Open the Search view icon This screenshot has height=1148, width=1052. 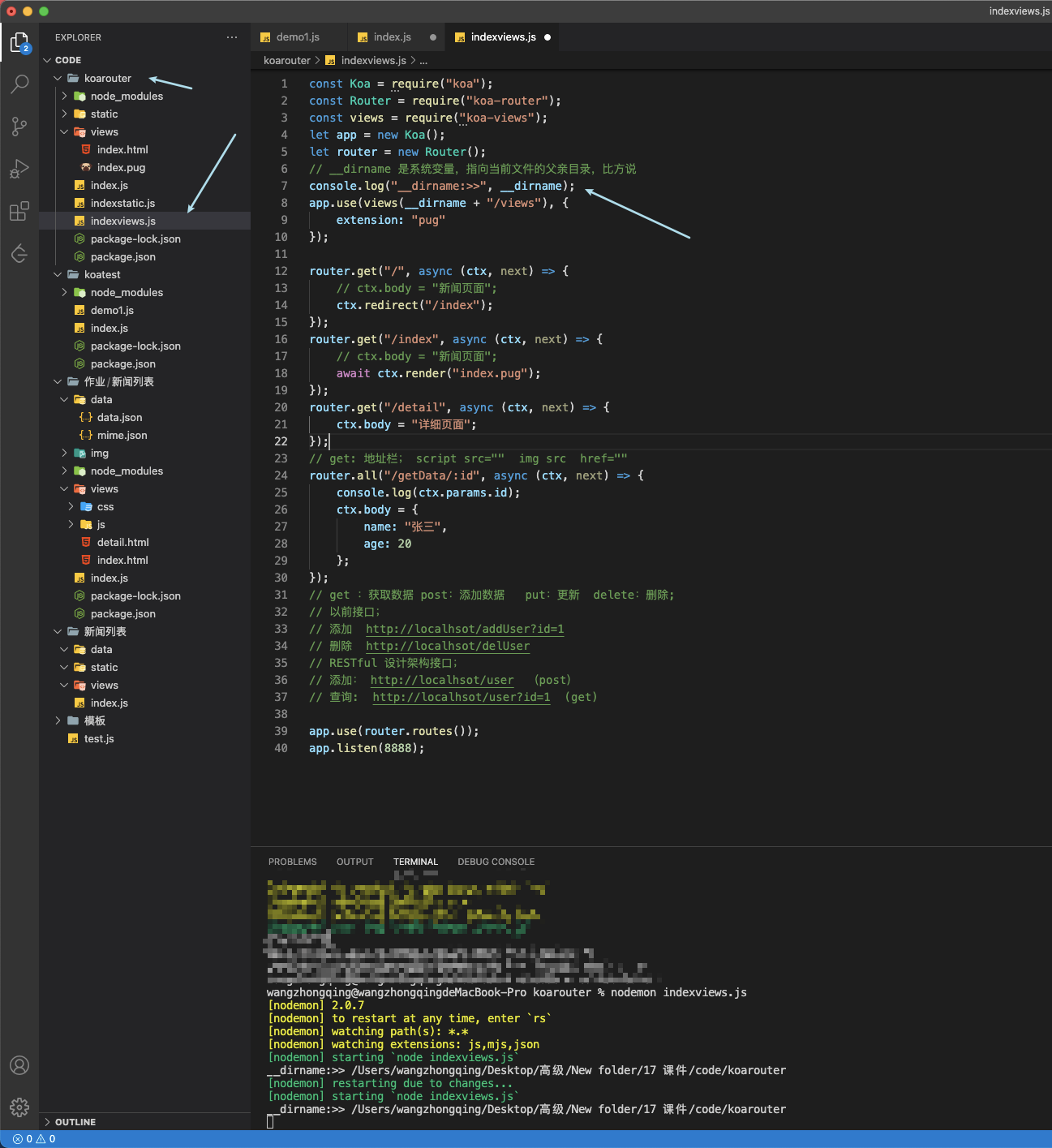click(x=19, y=84)
